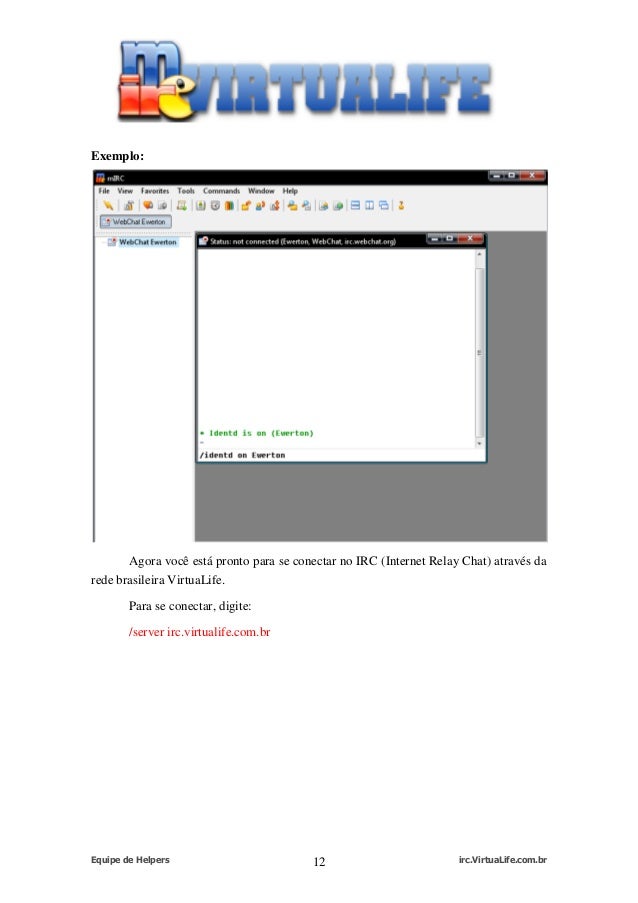The height and width of the screenshot is (903, 638).
Task: Click the WebChat Ewerton switchbar button
Action: point(136,222)
